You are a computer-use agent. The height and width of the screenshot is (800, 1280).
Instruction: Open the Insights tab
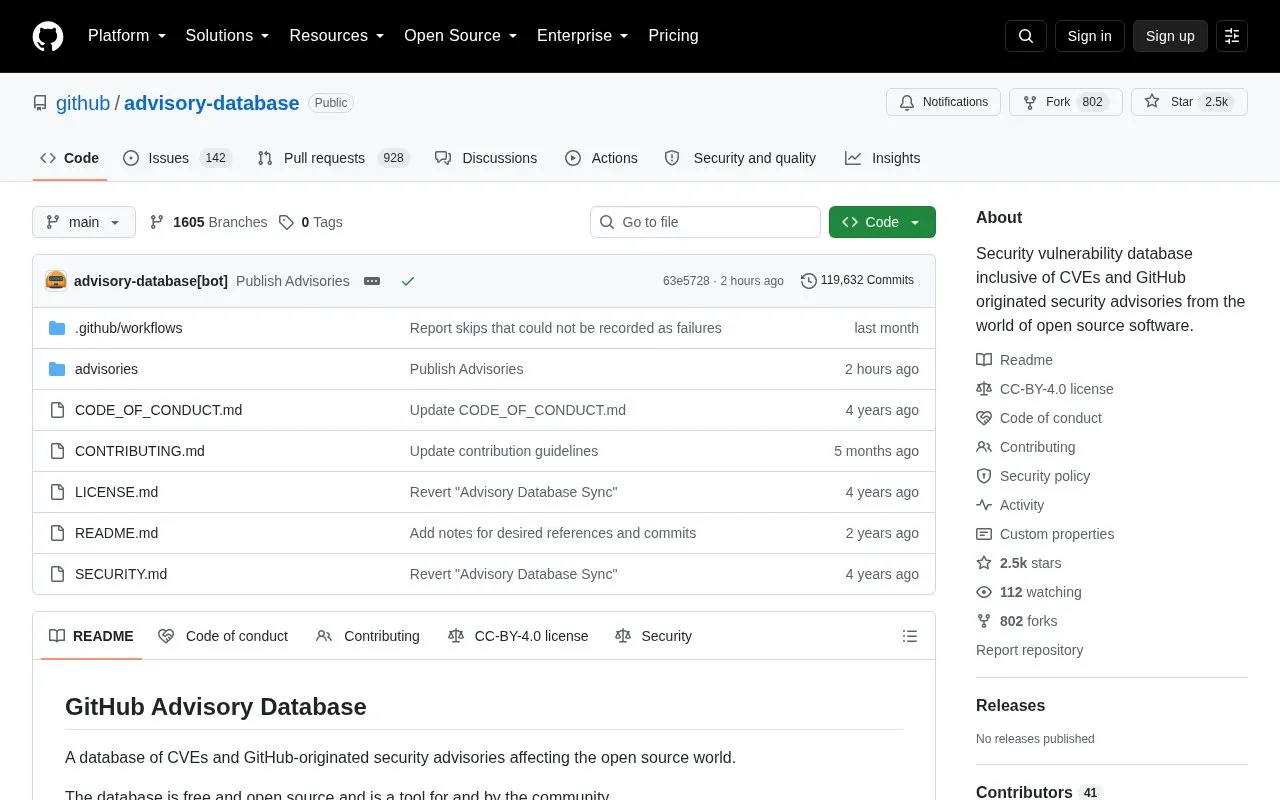click(x=882, y=158)
